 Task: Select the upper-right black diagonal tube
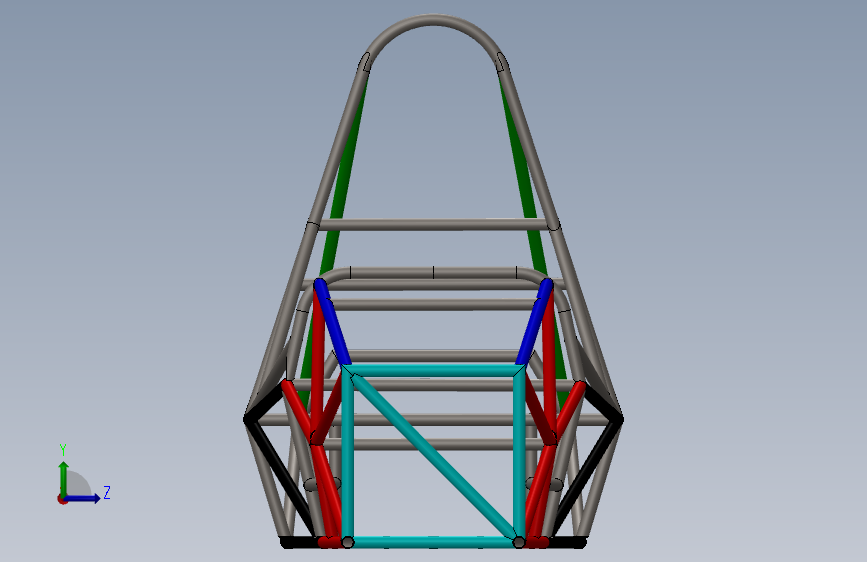(x=602, y=402)
